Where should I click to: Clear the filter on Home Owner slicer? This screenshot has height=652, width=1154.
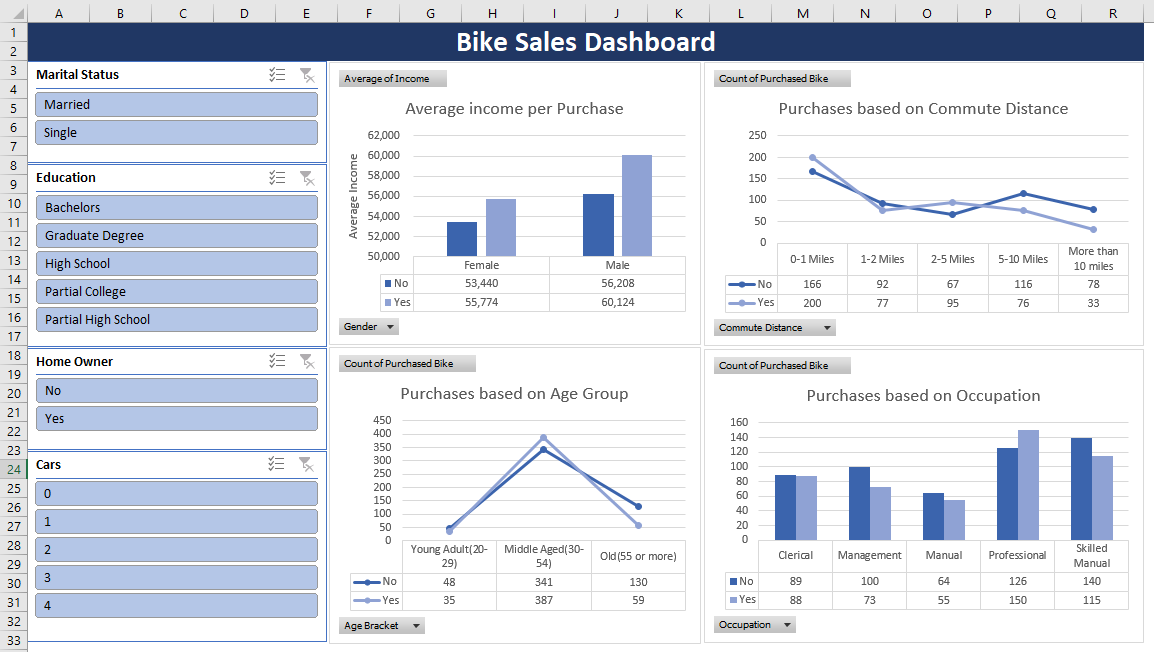point(308,361)
